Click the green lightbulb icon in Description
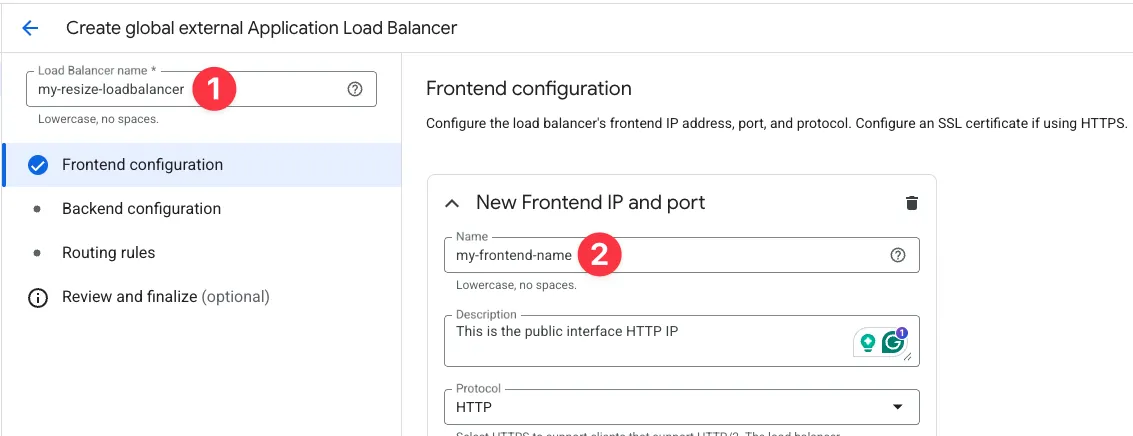The width and height of the screenshot is (1133, 436). coord(866,342)
